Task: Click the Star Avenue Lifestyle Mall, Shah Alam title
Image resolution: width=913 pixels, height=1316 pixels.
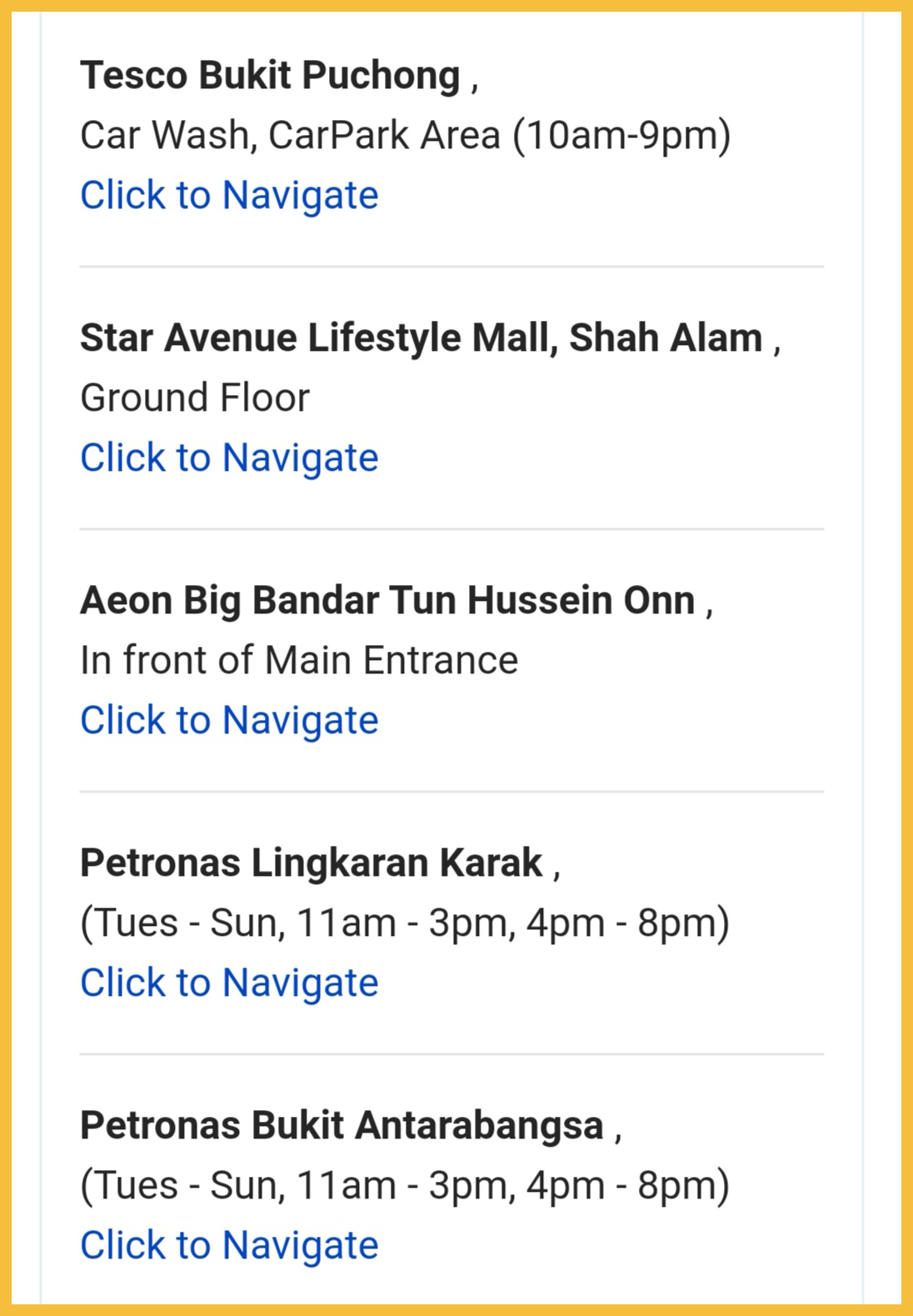Action: [421, 338]
